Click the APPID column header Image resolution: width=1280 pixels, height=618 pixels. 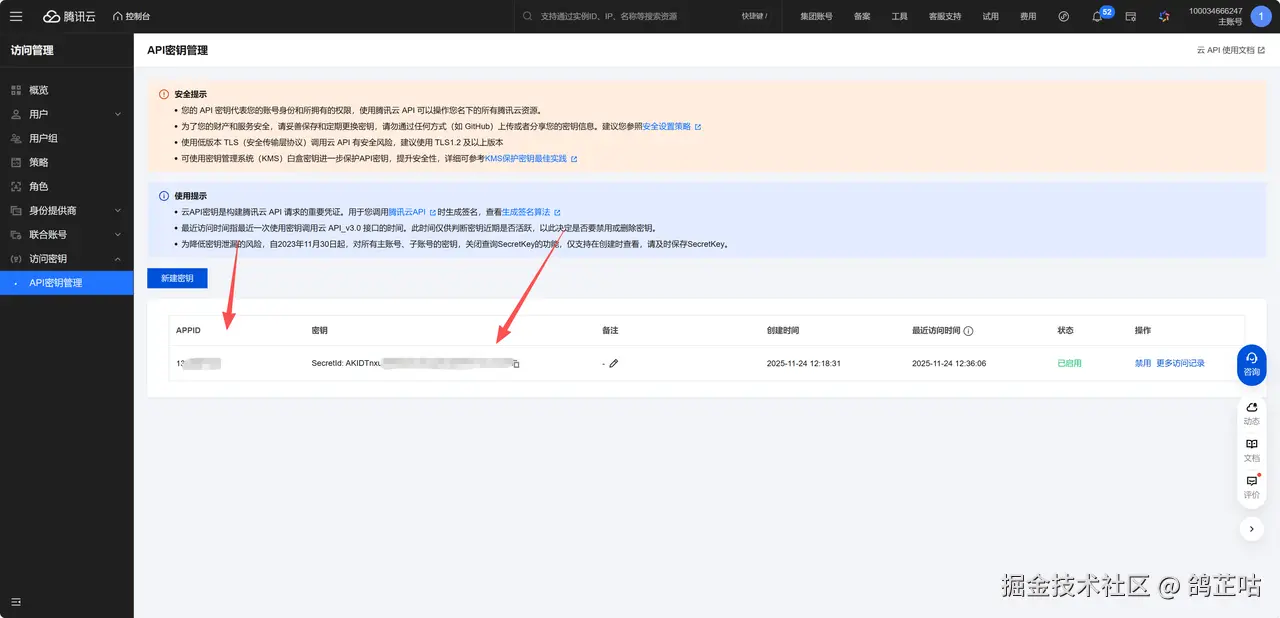tap(189, 331)
